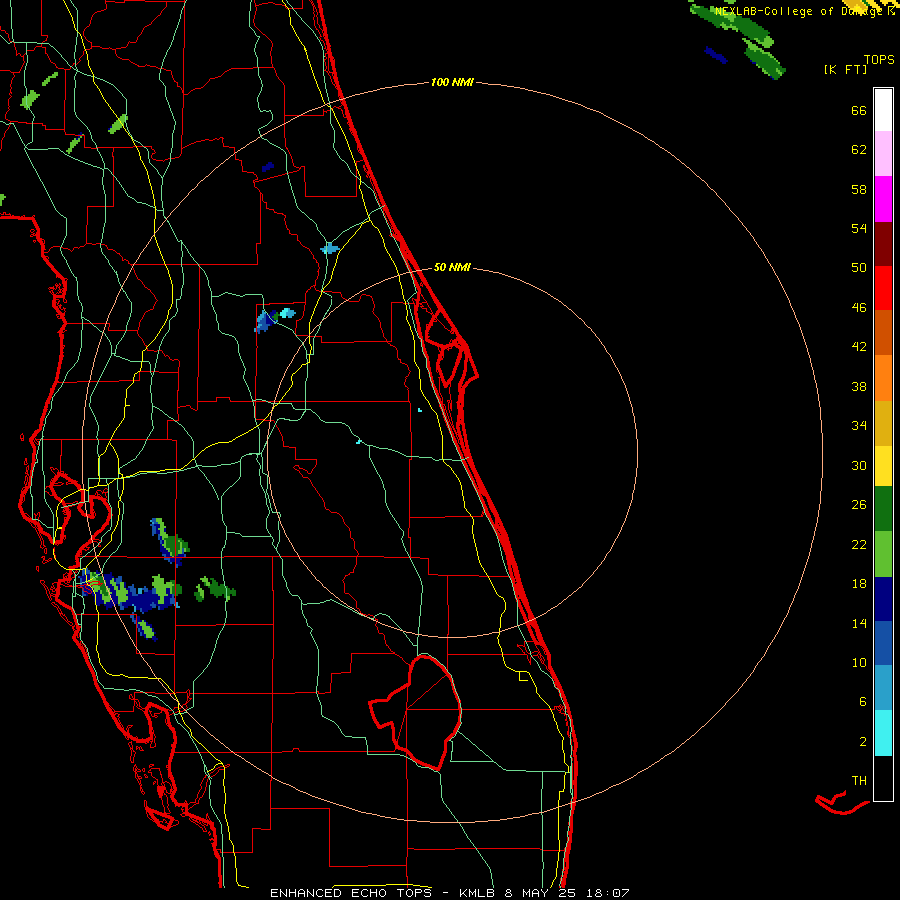This screenshot has width=900, height=900.
Task: Click the "42" scale value
Action: [859, 347]
